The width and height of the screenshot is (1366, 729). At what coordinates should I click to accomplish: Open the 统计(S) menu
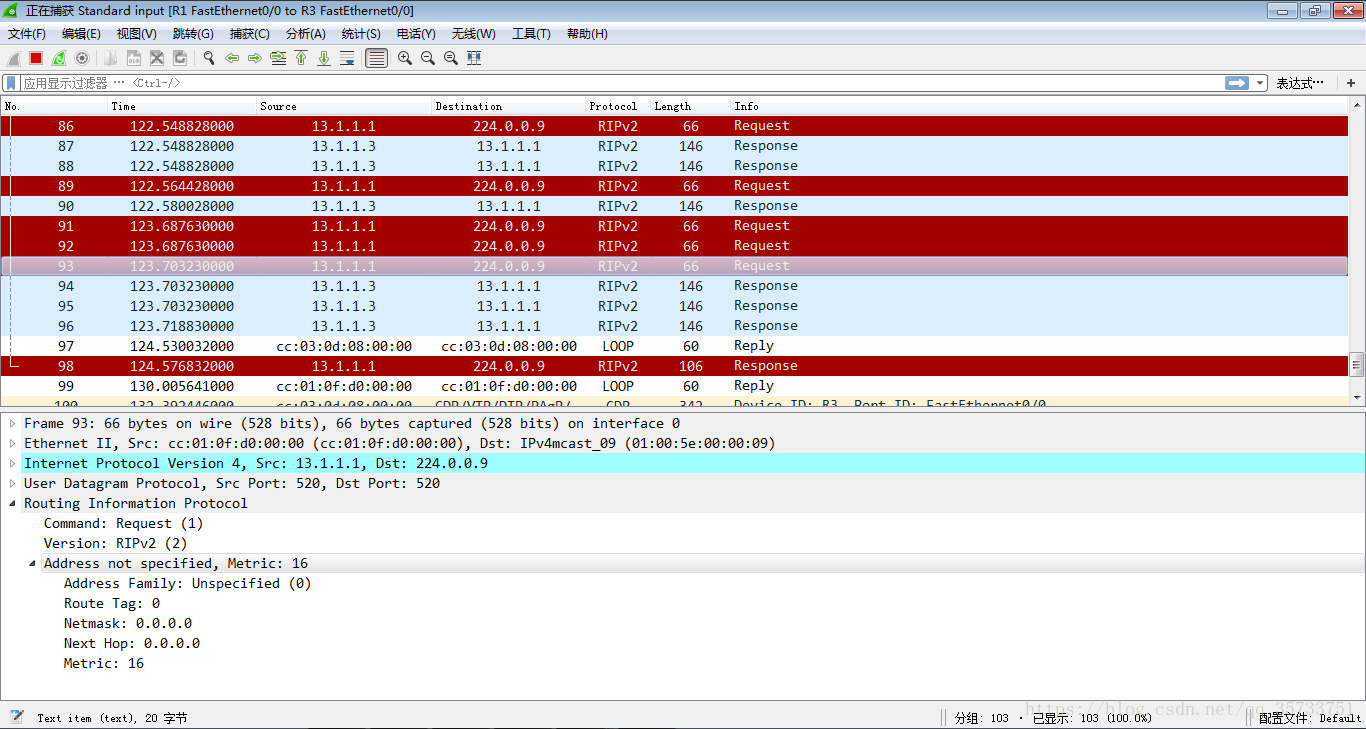(x=361, y=34)
